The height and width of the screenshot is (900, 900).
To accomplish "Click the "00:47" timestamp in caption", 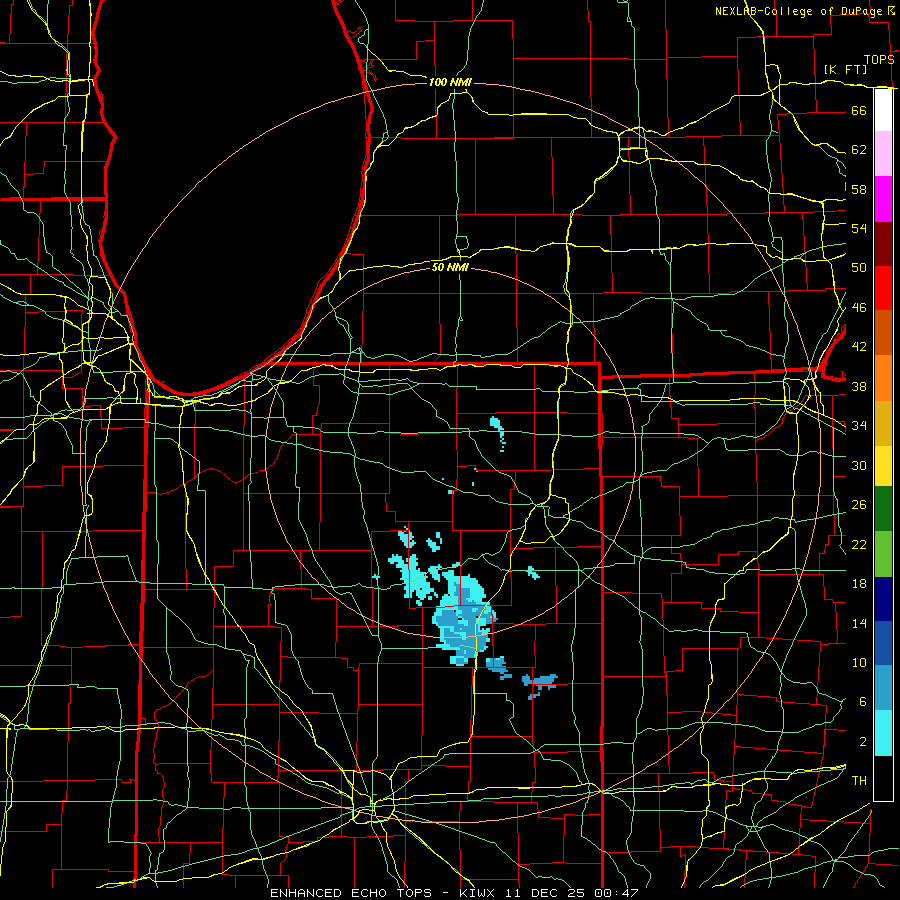I will tap(616, 893).
